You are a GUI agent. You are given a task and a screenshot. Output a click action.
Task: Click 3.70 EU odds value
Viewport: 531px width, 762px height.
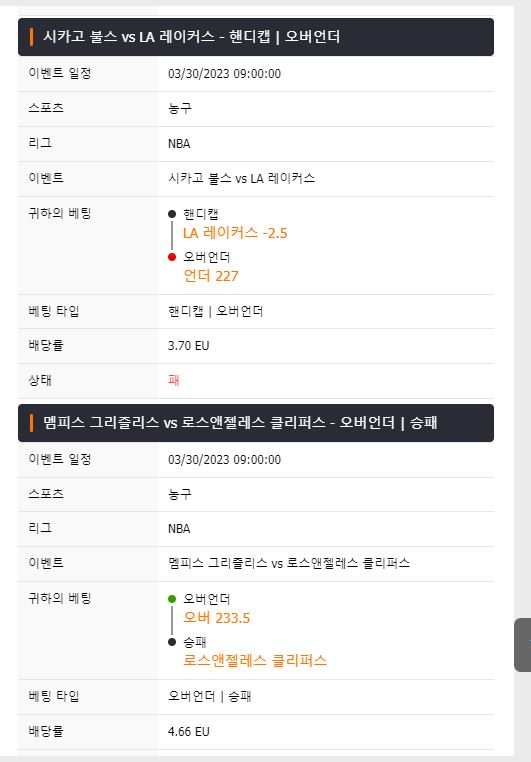pos(188,346)
